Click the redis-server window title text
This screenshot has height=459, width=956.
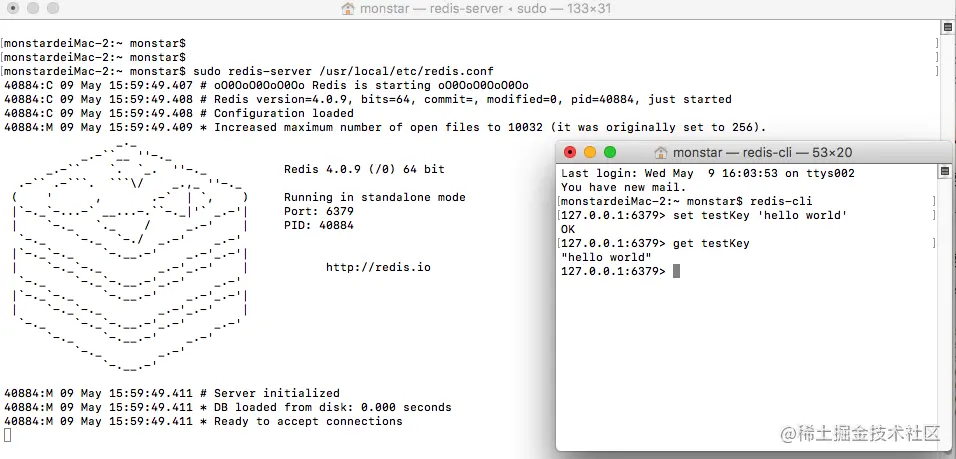(485, 9)
